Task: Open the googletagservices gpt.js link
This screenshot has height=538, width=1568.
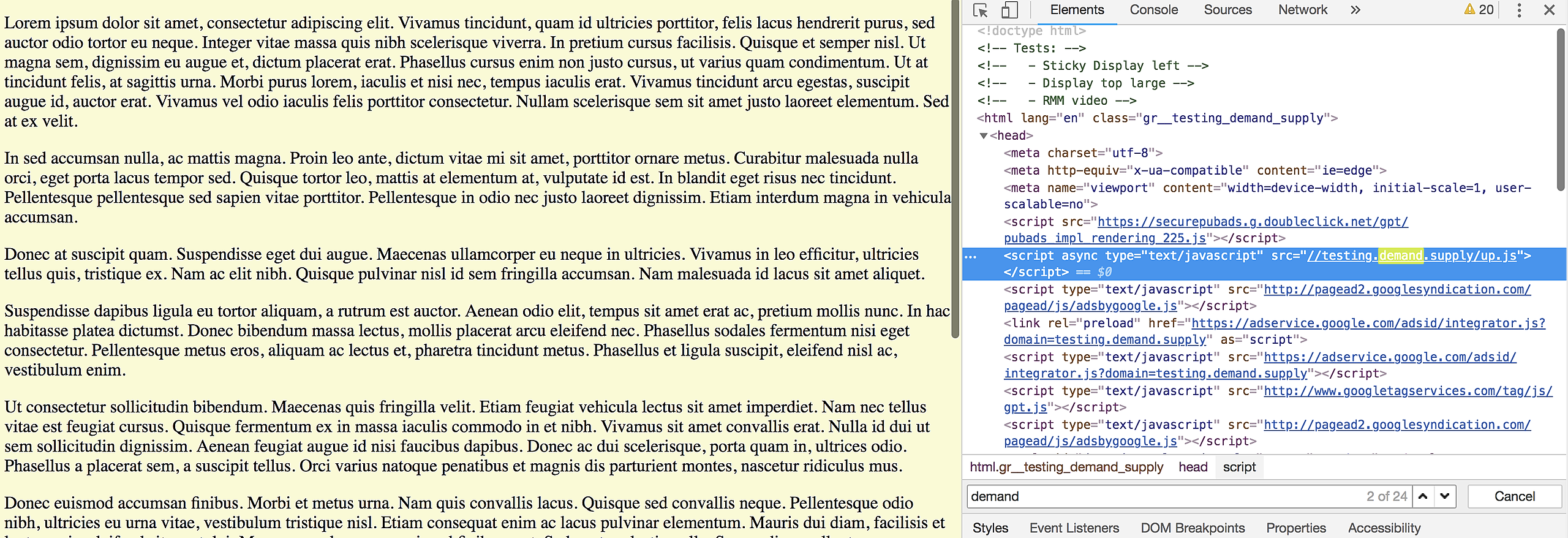Action: coord(1278,398)
